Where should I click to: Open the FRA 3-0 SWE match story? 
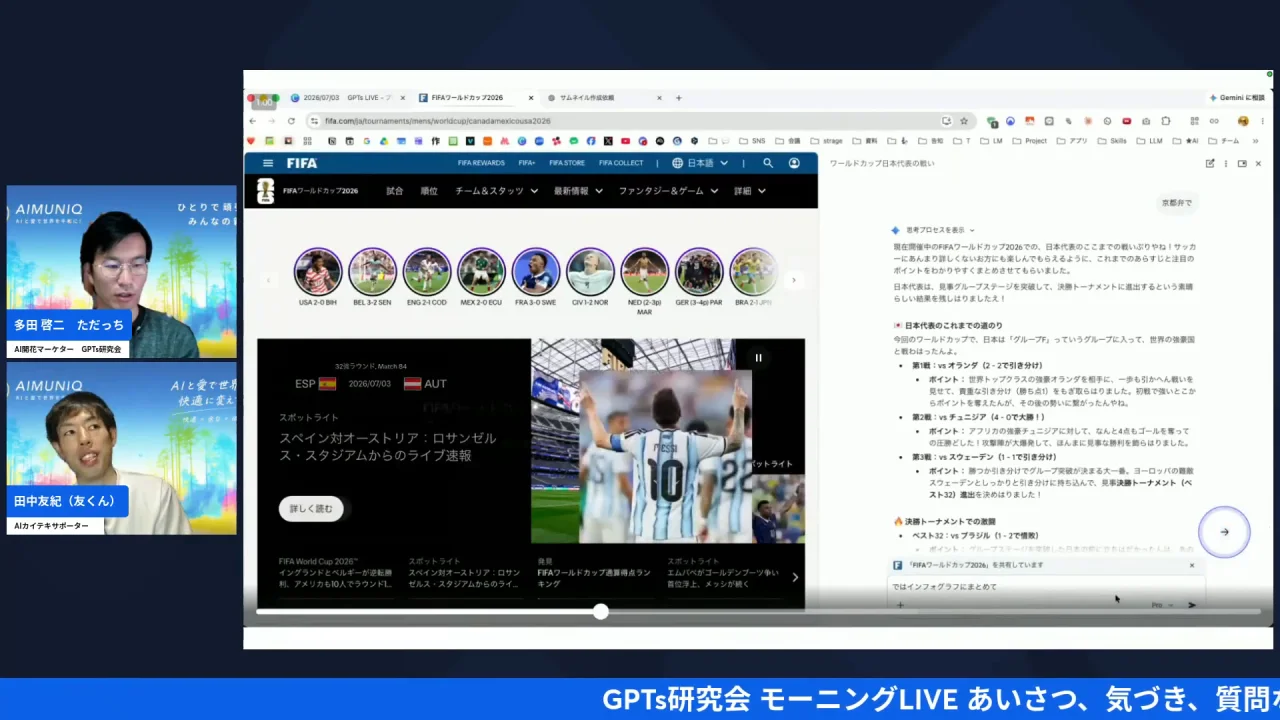(536, 277)
